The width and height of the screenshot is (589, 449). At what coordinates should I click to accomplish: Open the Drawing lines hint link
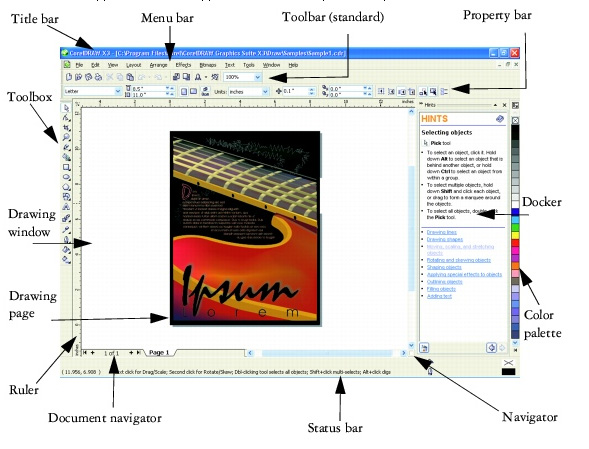tap(441, 232)
